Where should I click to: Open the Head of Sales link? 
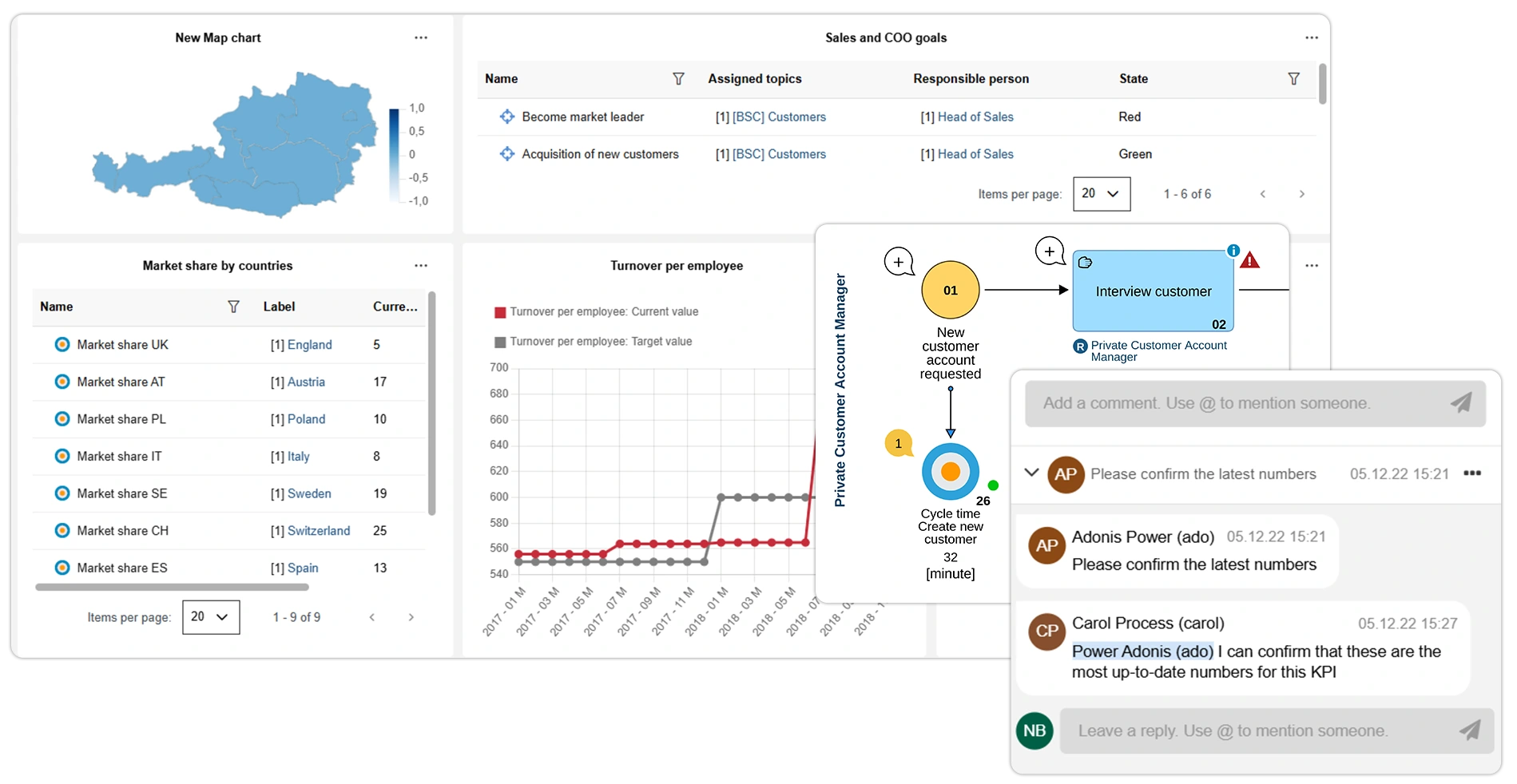[x=975, y=117]
